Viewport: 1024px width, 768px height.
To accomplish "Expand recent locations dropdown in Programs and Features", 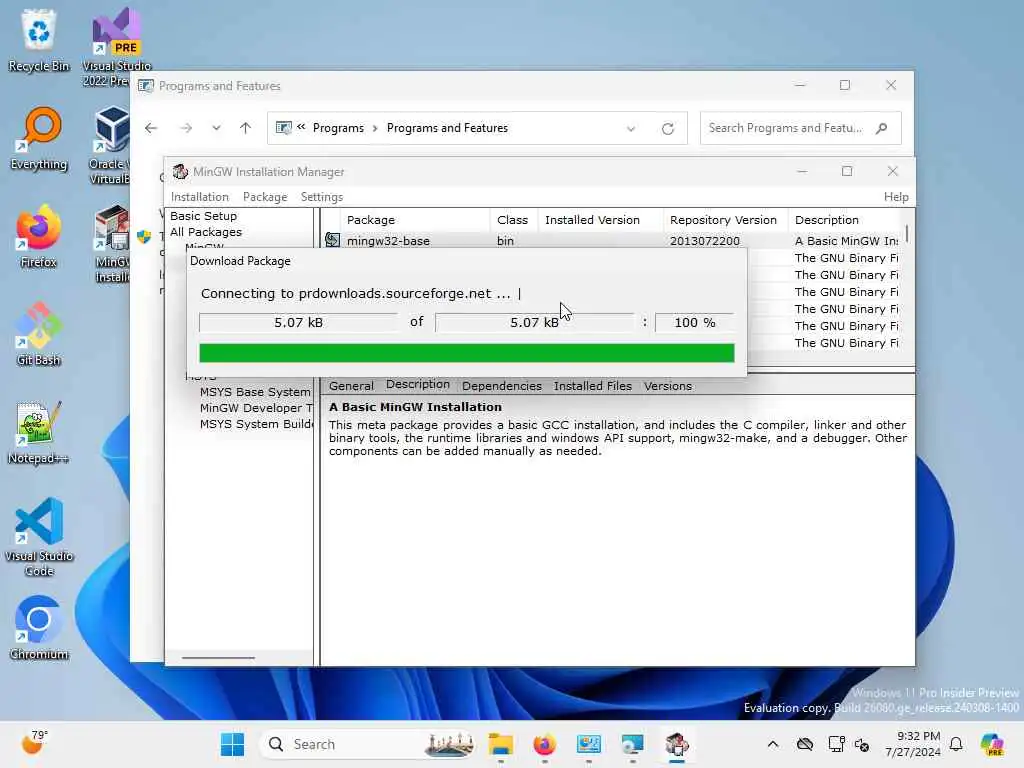I will click(x=216, y=128).
